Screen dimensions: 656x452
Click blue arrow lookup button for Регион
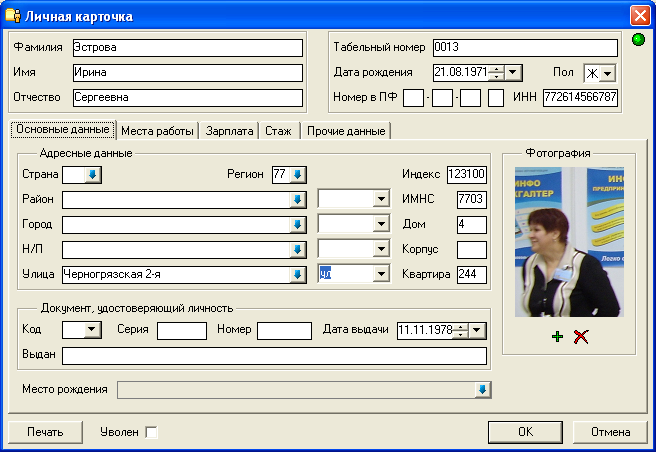click(x=298, y=175)
